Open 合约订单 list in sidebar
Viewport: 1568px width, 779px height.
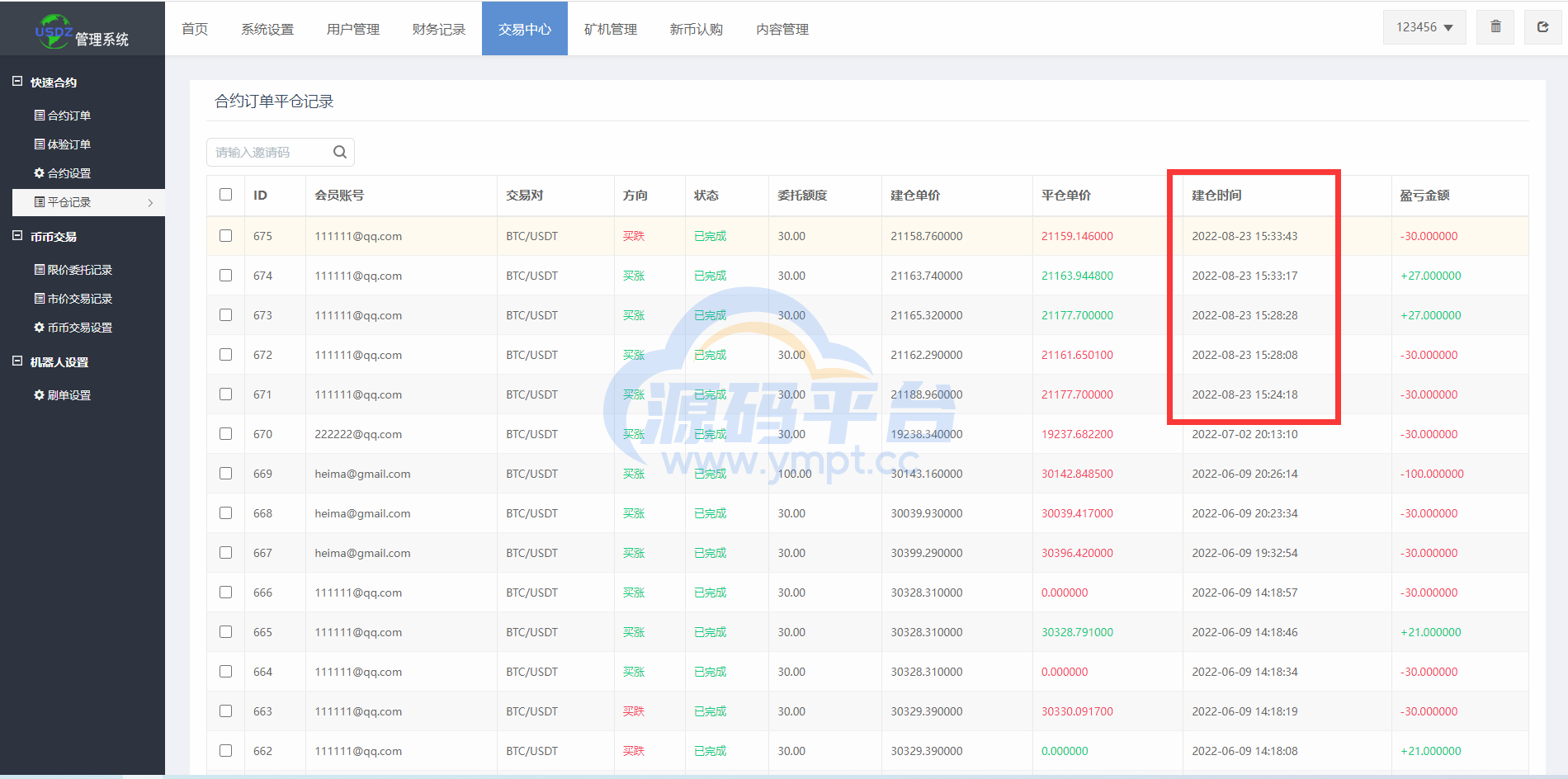63,116
